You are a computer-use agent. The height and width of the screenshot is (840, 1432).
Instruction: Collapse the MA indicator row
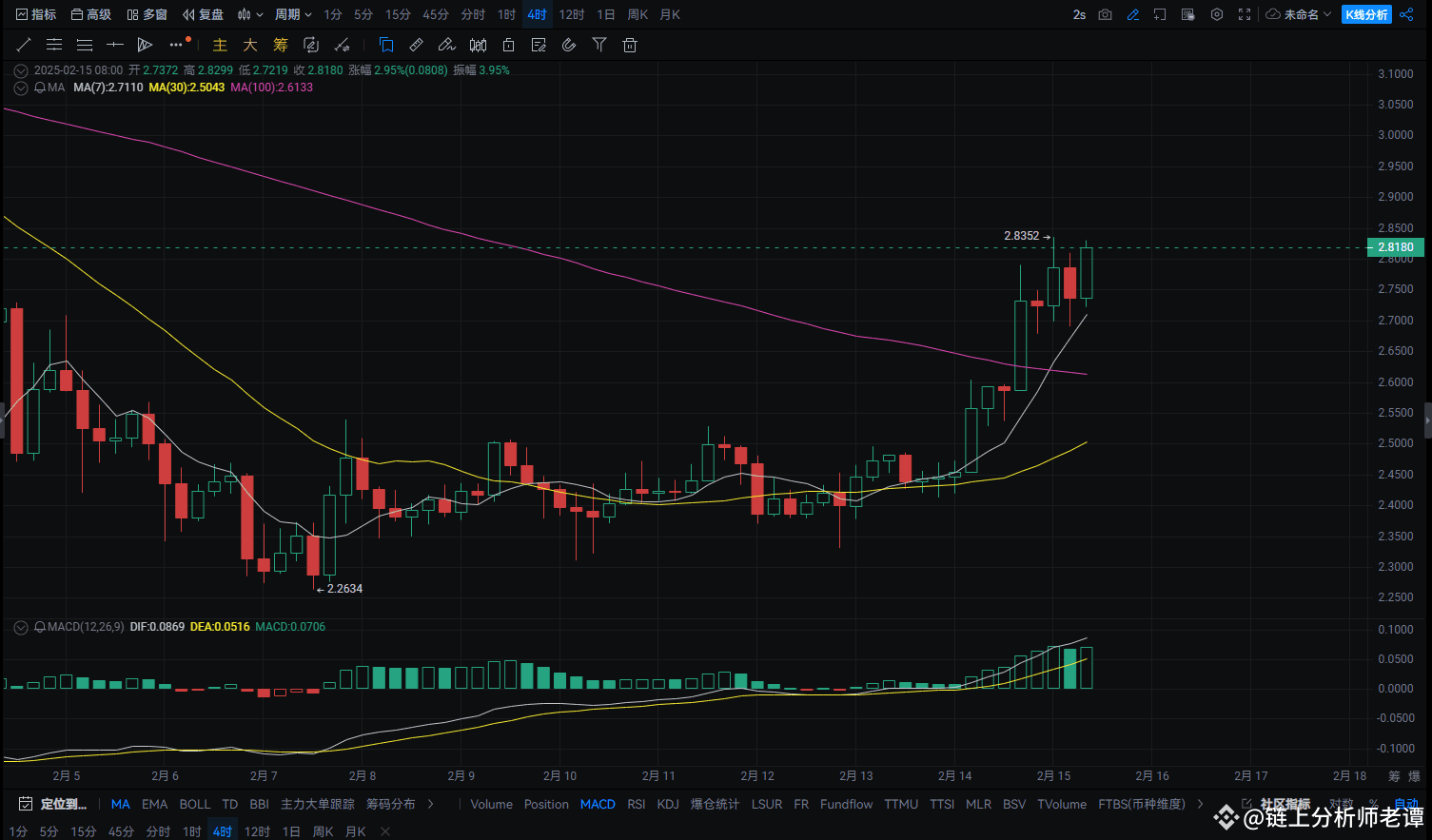pos(20,88)
